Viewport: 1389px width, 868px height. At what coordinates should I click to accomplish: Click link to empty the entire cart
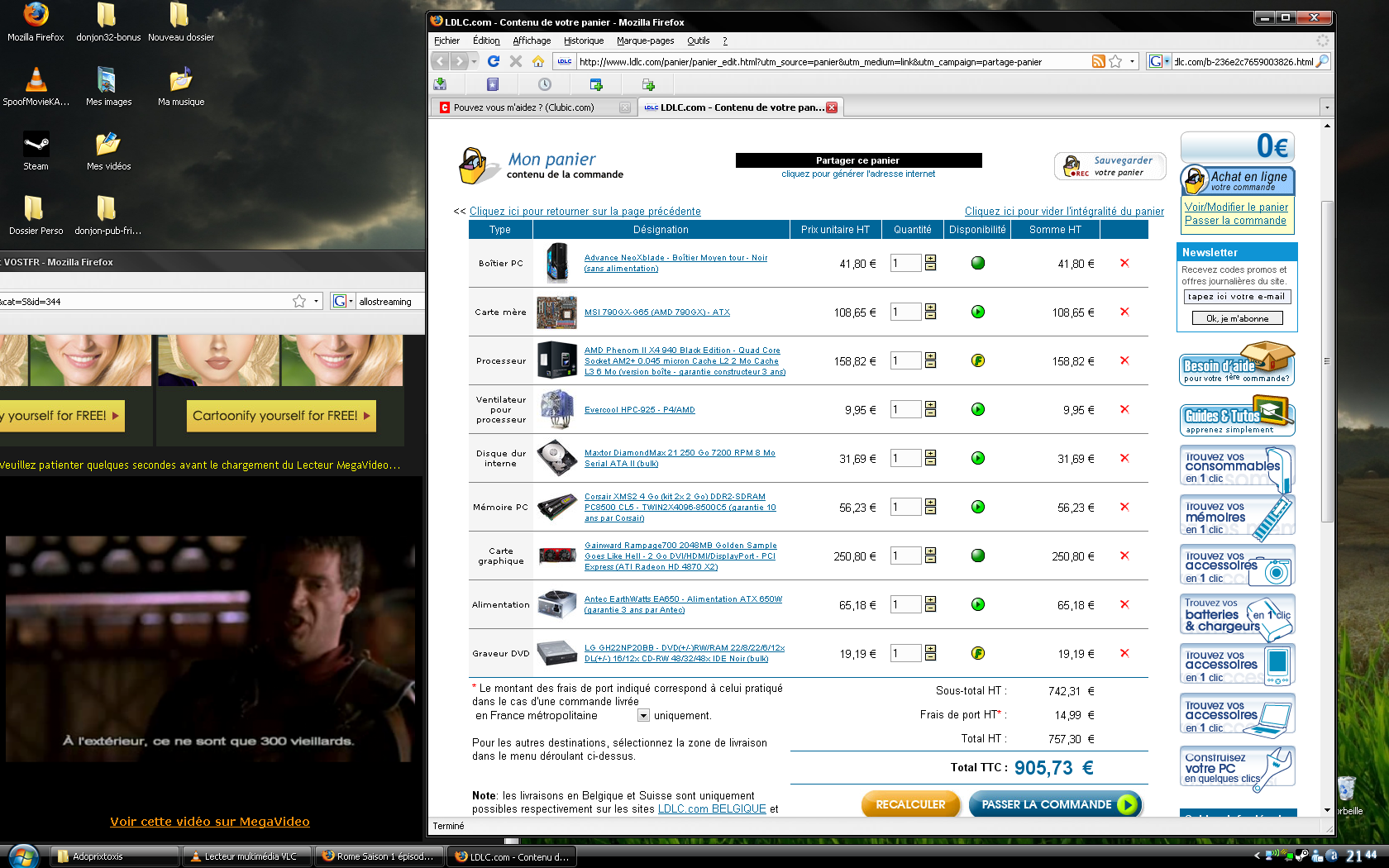1064,212
